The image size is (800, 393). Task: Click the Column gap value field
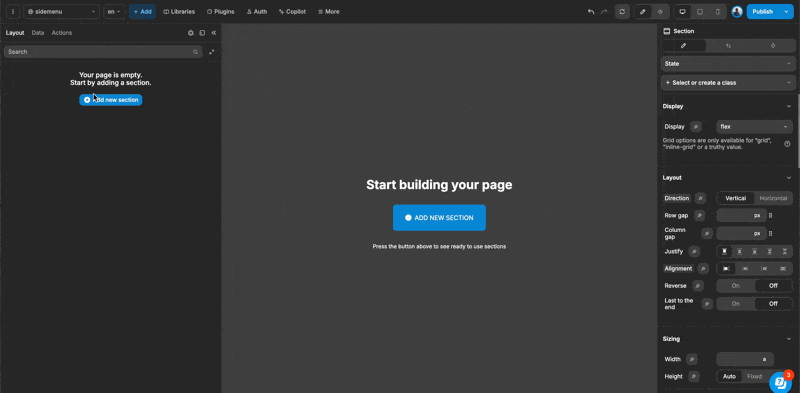pos(741,233)
